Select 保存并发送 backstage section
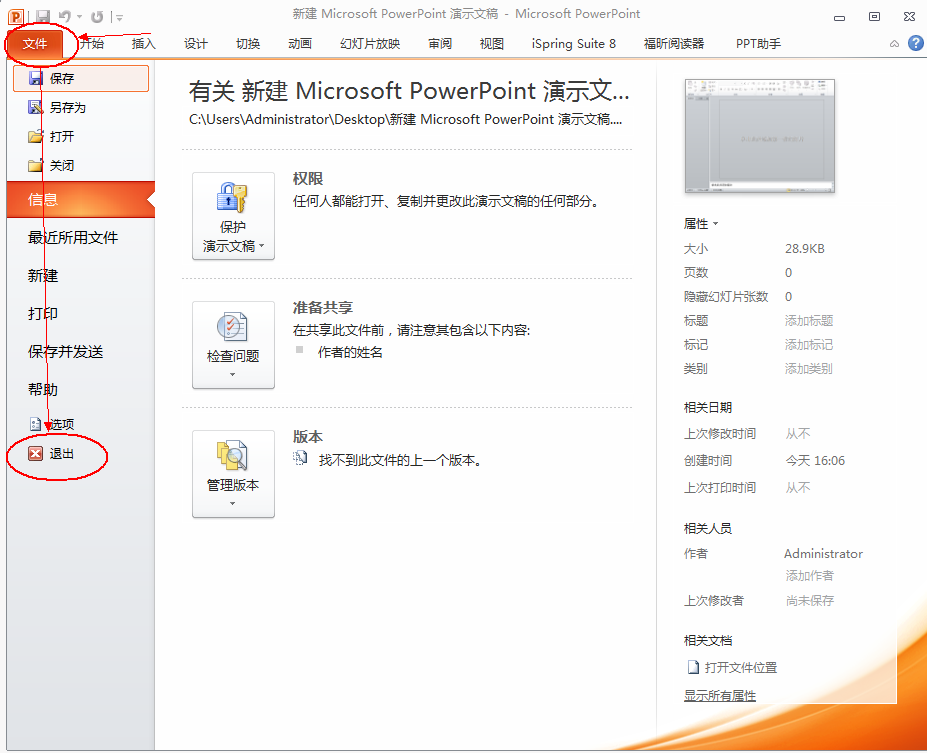Screen dimensions: 927x753 coord(81,352)
